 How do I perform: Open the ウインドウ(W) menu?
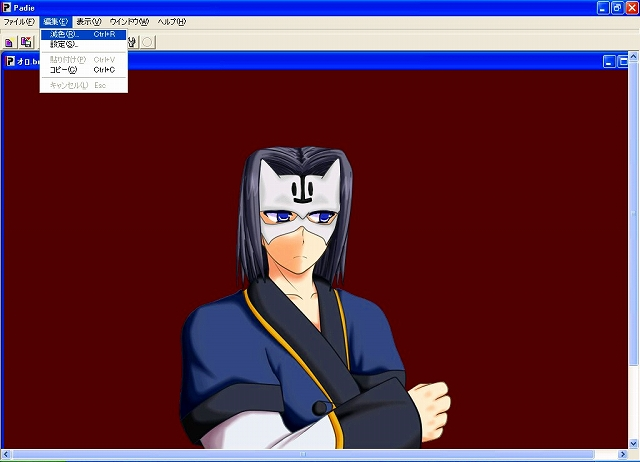pyautogui.click(x=129, y=21)
